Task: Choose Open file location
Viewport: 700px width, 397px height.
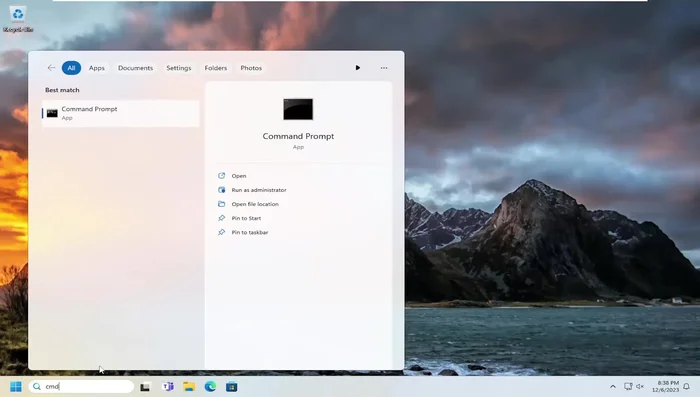Action: pos(255,204)
